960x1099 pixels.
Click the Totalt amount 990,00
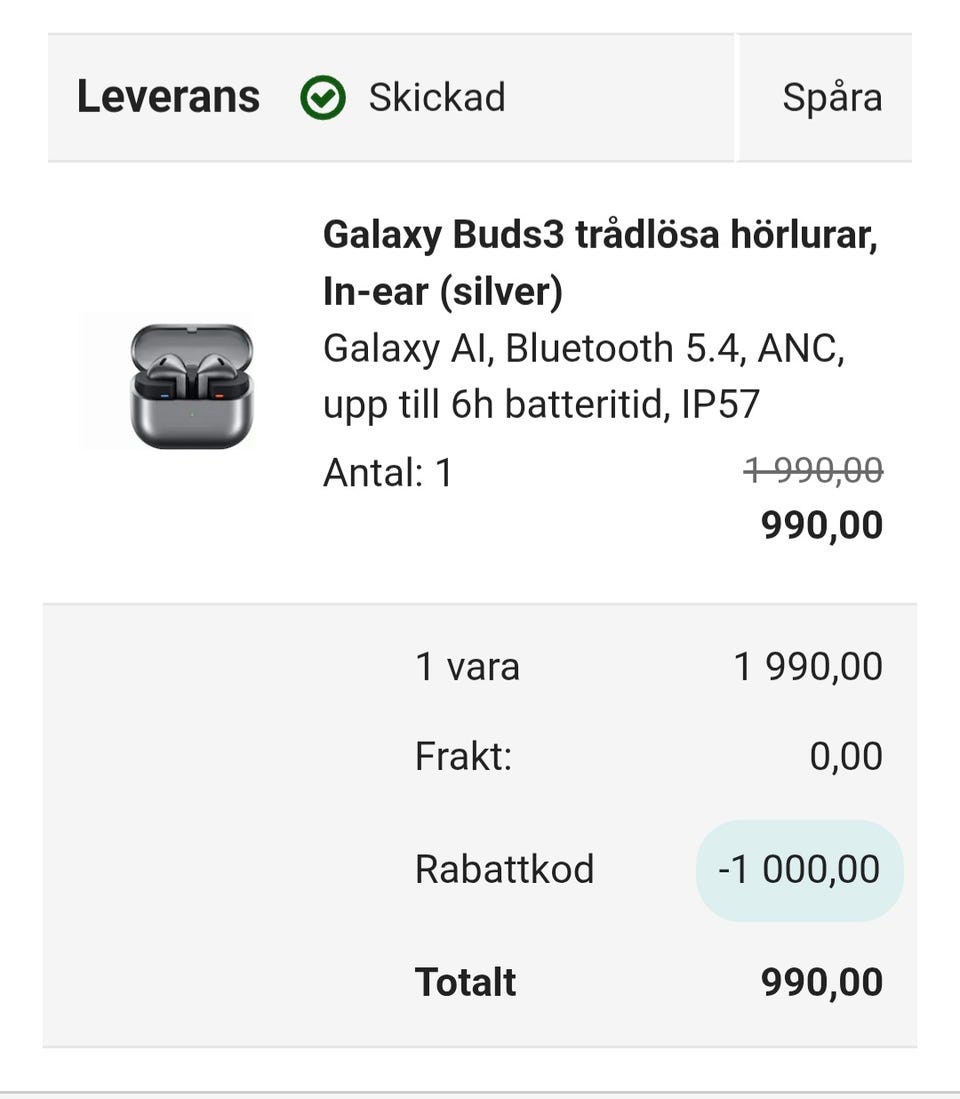pyautogui.click(x=821, y=982)
